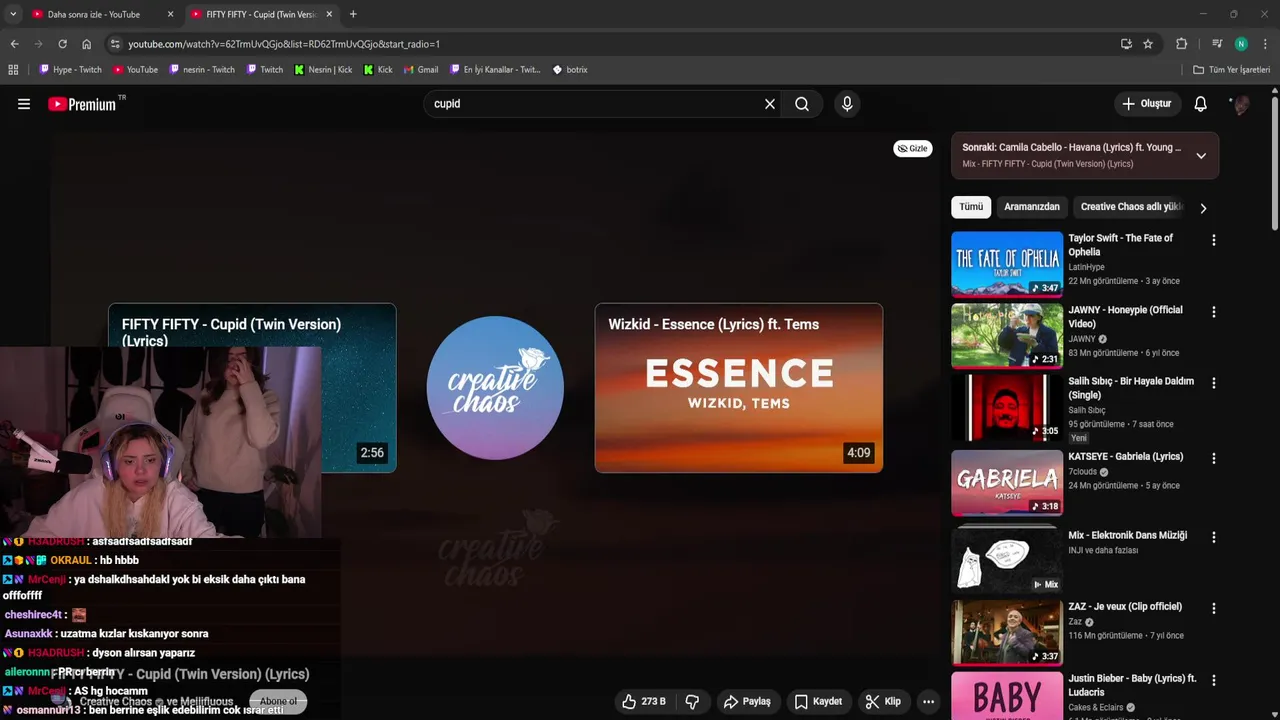Show more filter chips with the right arrow
This screenshot has height=720, width=1280.
1203,208
